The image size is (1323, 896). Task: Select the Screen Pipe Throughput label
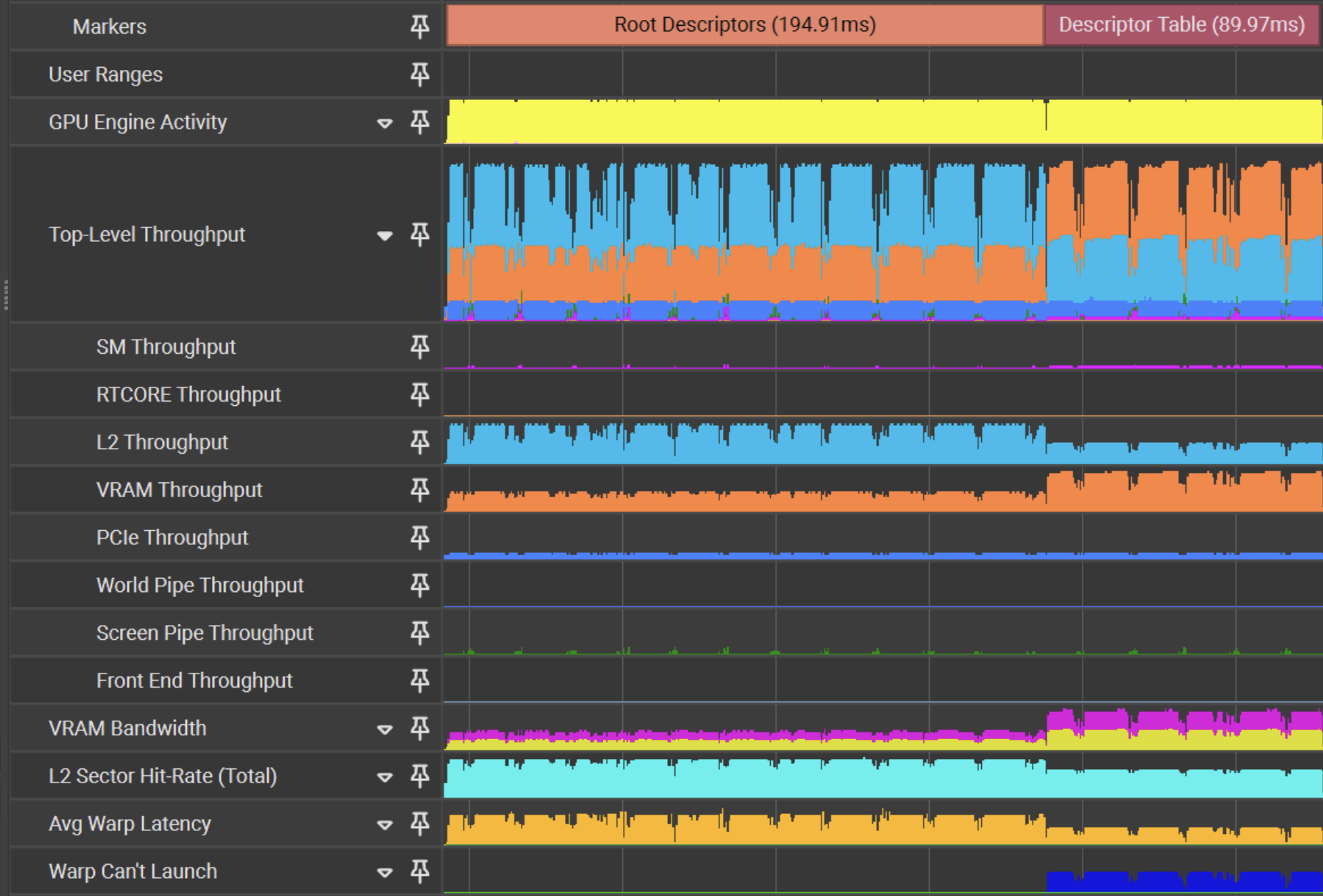point(205,633)
